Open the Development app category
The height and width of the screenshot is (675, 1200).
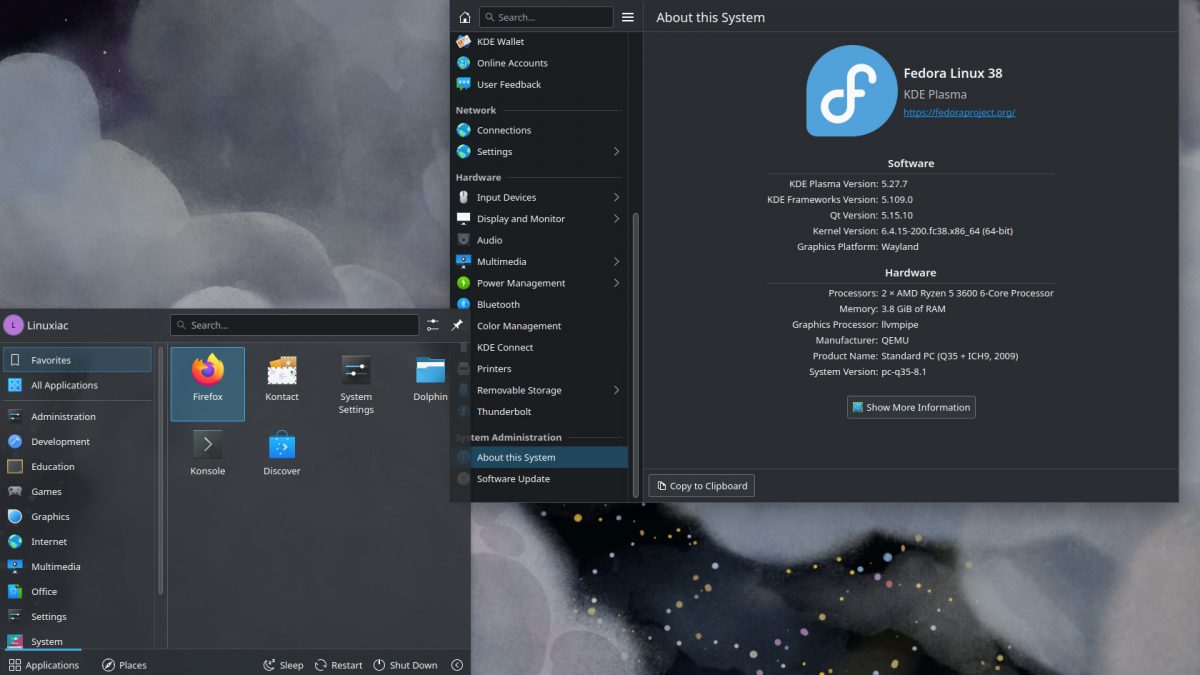(x=77, y=442)
